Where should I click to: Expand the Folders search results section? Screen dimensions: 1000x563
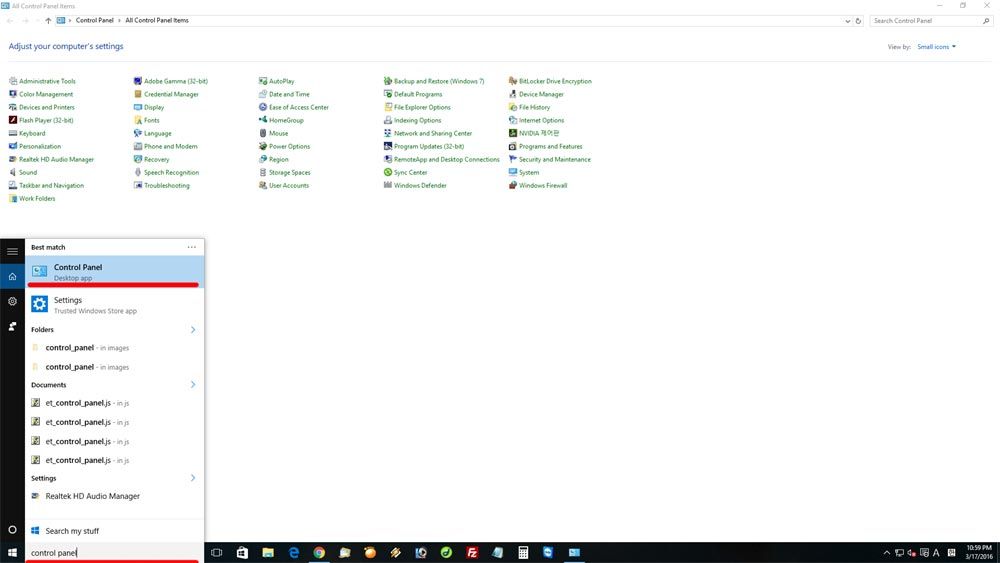(x=193, y=330)
